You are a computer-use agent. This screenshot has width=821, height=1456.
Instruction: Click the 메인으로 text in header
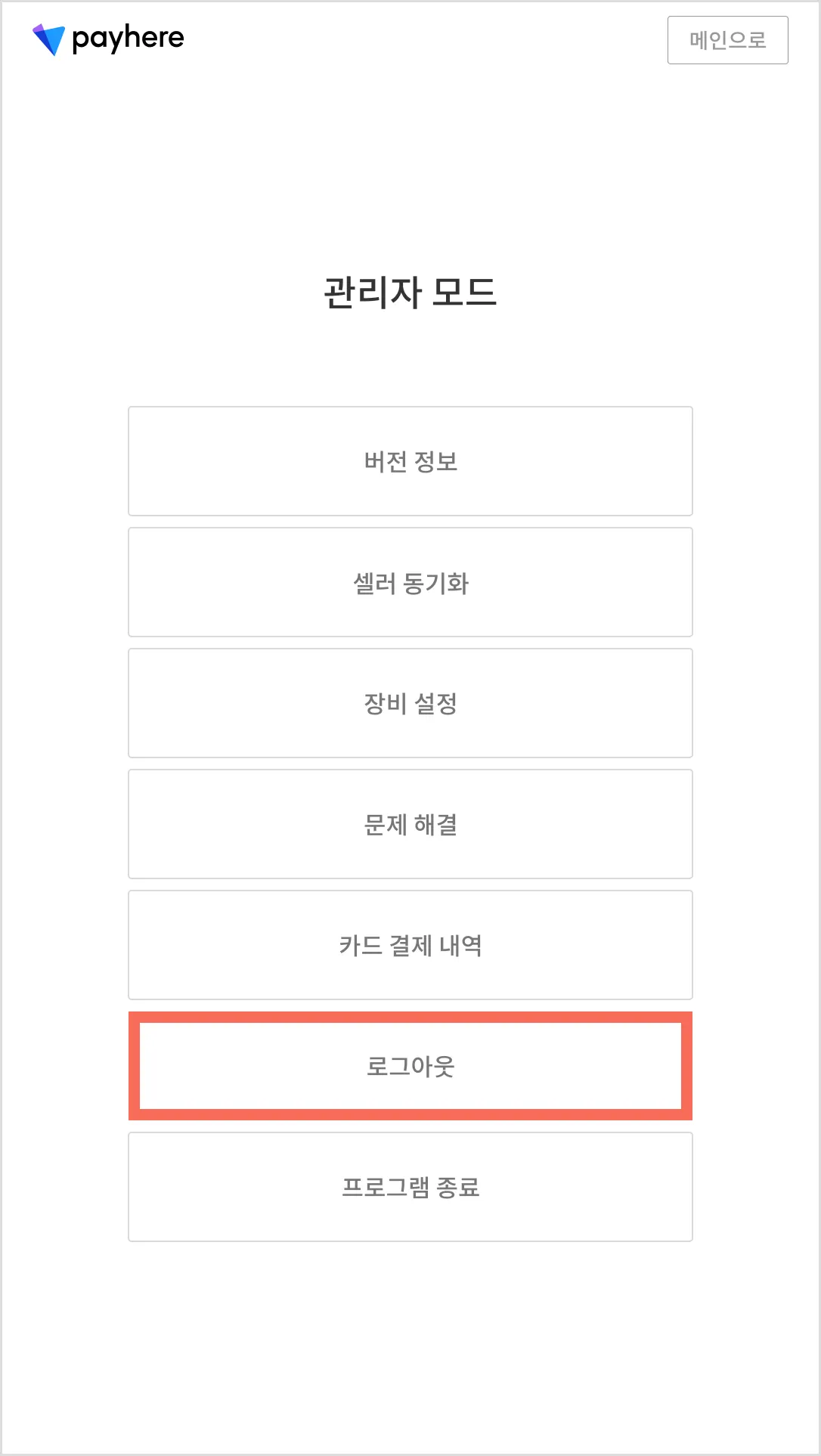727,40
